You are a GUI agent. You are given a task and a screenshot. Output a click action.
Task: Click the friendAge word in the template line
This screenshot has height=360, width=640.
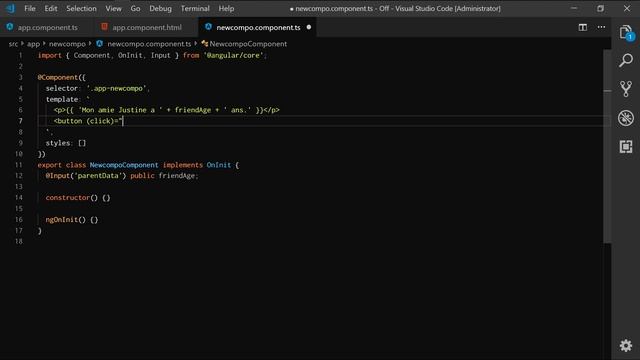pyautogui.click(x=193, y=110)
